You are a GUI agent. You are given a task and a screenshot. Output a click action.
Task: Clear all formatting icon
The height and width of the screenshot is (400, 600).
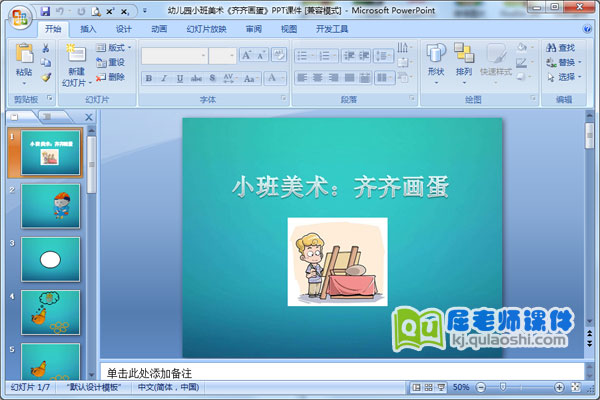click(279, 55)
